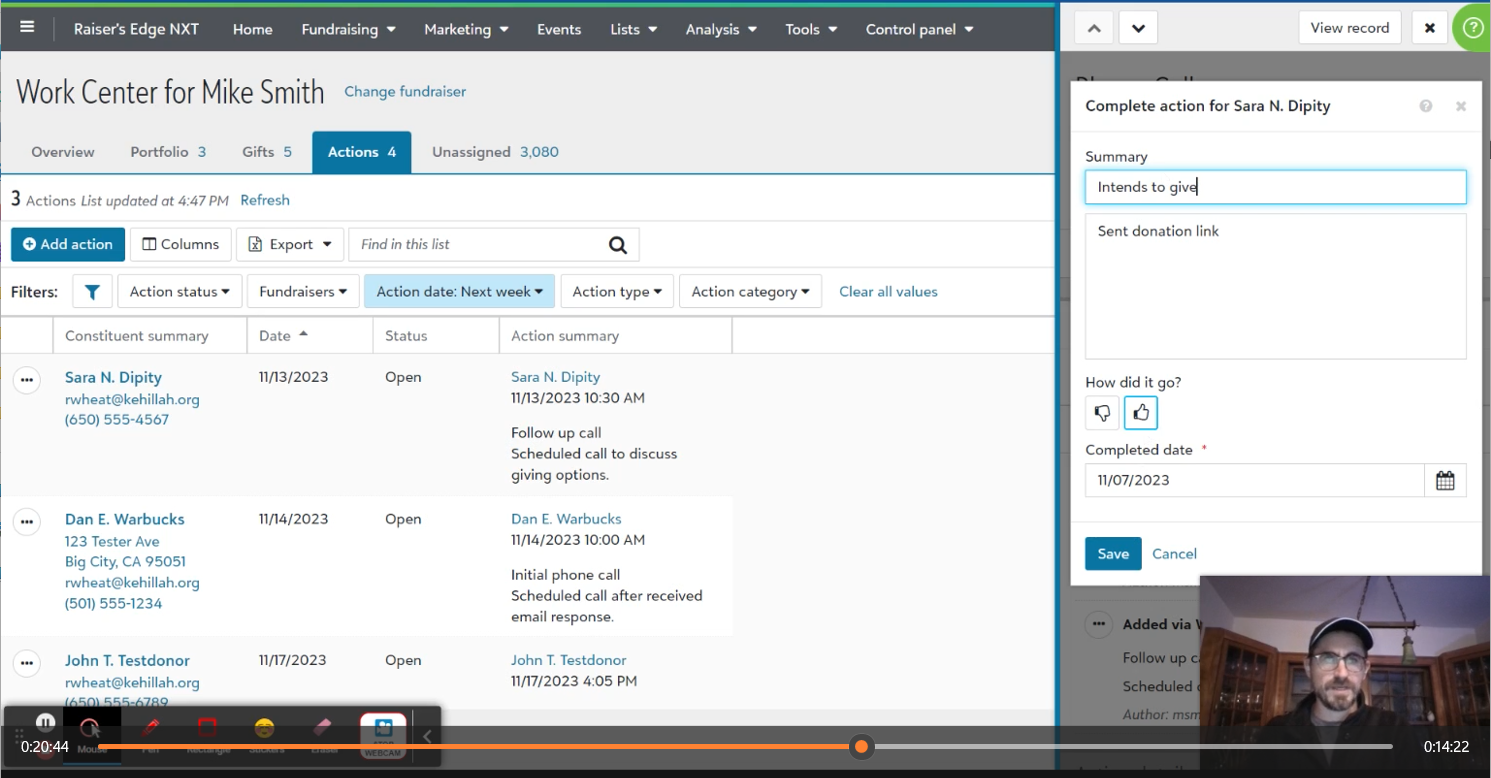Click the Add action button
Screen dimensions: 1491x778
(x=68, y=244)
